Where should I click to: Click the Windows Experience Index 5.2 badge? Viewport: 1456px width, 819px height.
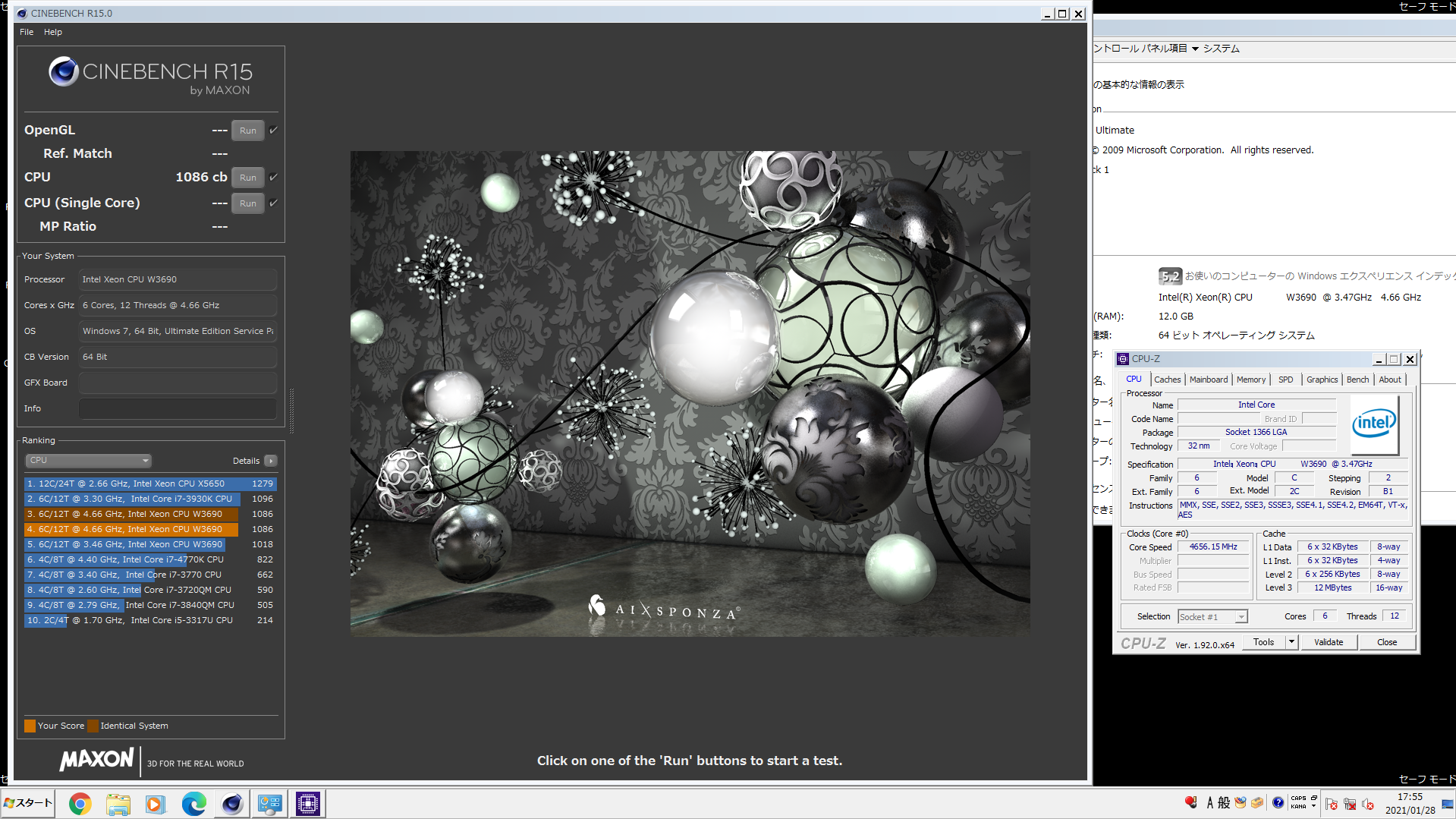point(1170,276)
